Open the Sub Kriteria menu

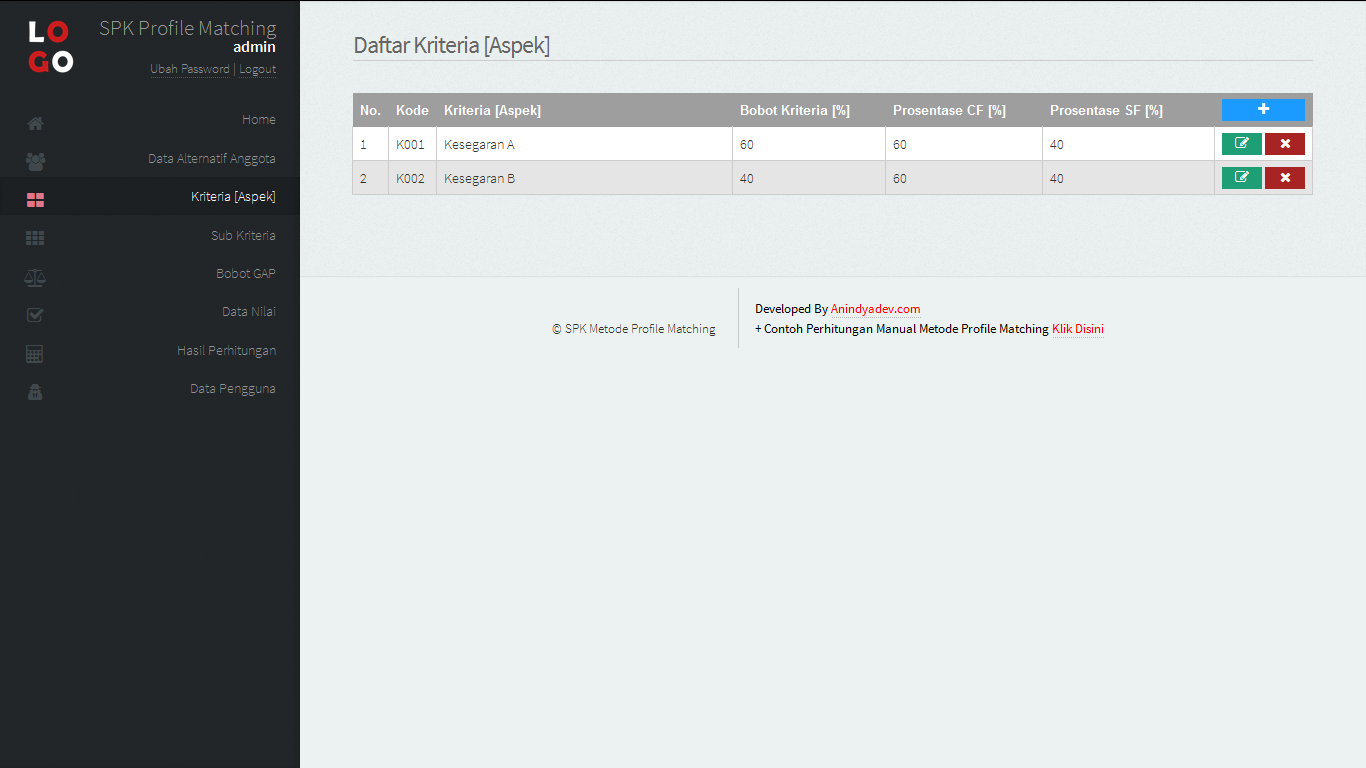[x=243, y=236]
